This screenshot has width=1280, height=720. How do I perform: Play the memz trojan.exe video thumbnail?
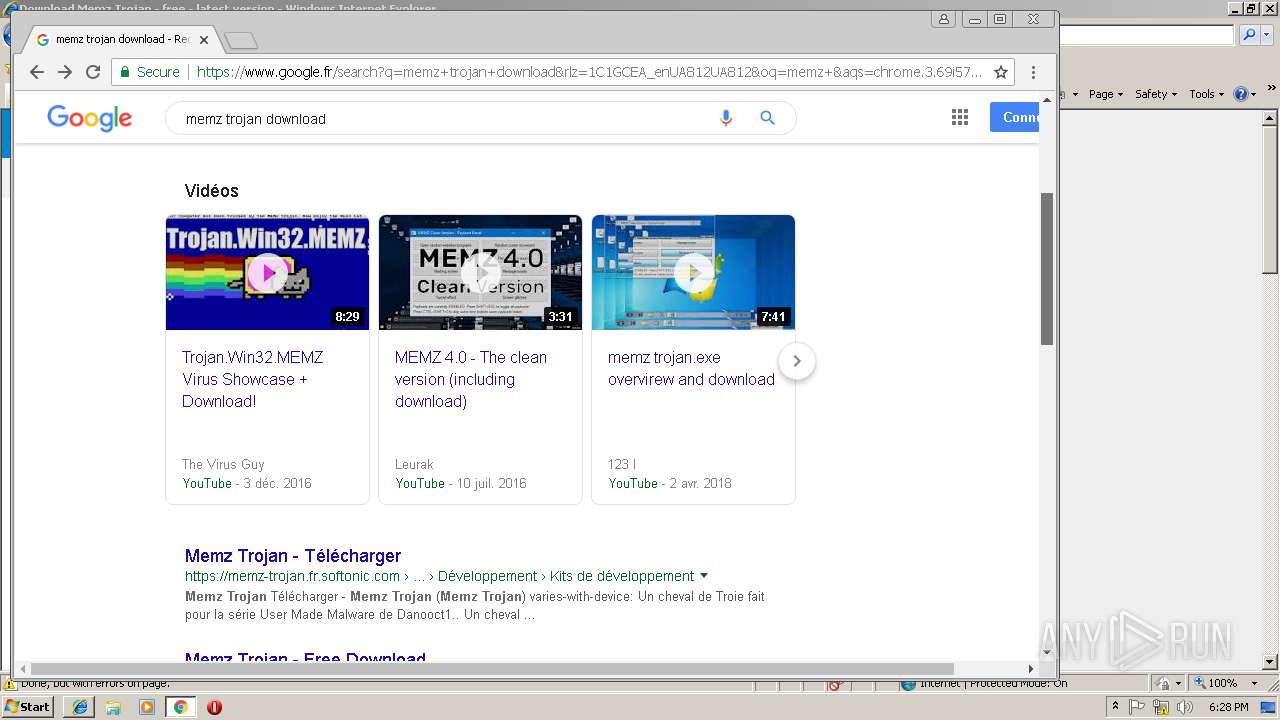coord(693,272)
